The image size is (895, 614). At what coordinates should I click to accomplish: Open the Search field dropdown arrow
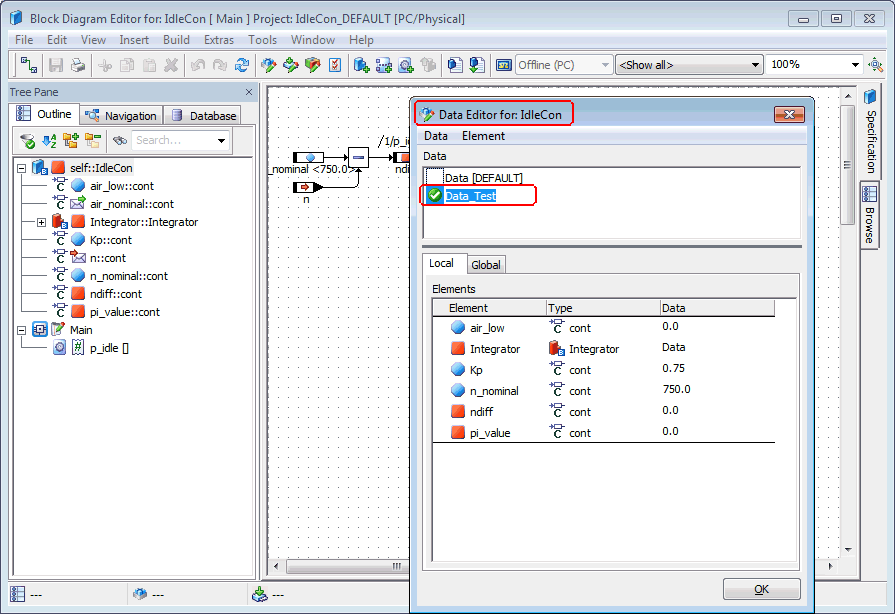[x=221, y=140]
